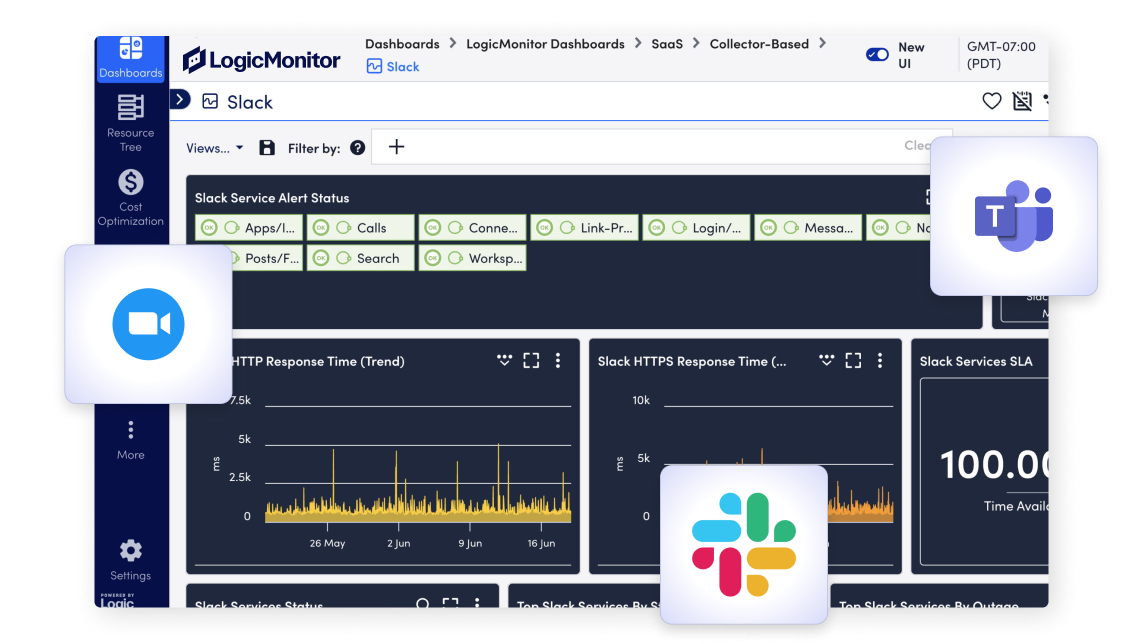Open the Resource Tree sidebar item

coord(130,123)
